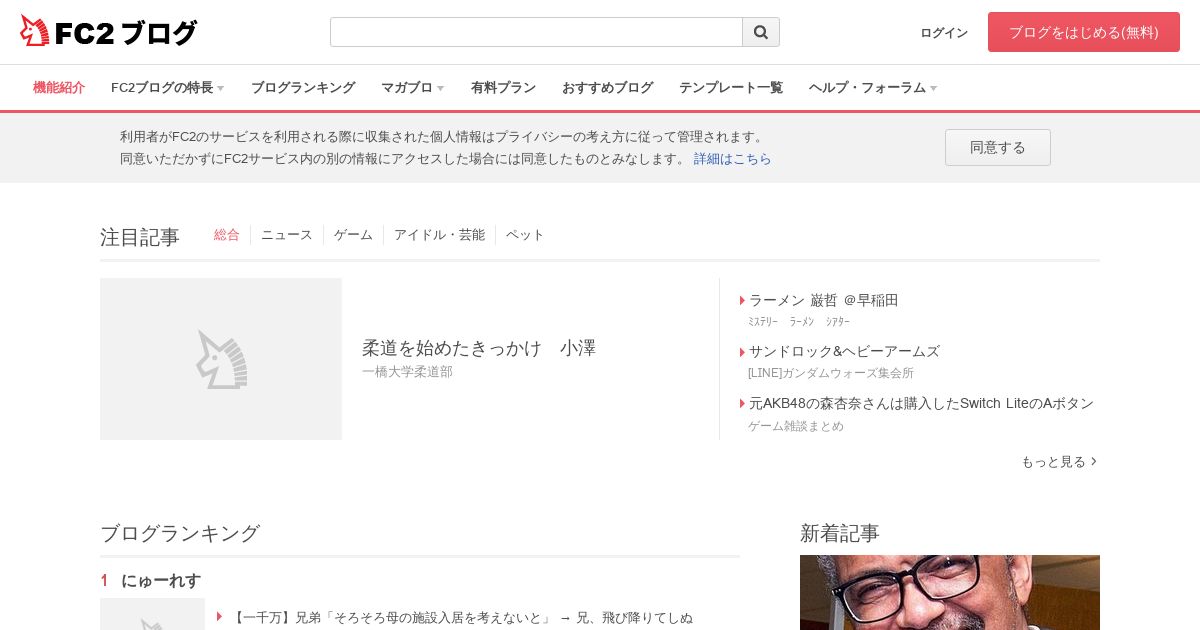Expand FC2ブログの特長 dropdown
Viewport: 1200px width, 630px height.
point(167,87)
